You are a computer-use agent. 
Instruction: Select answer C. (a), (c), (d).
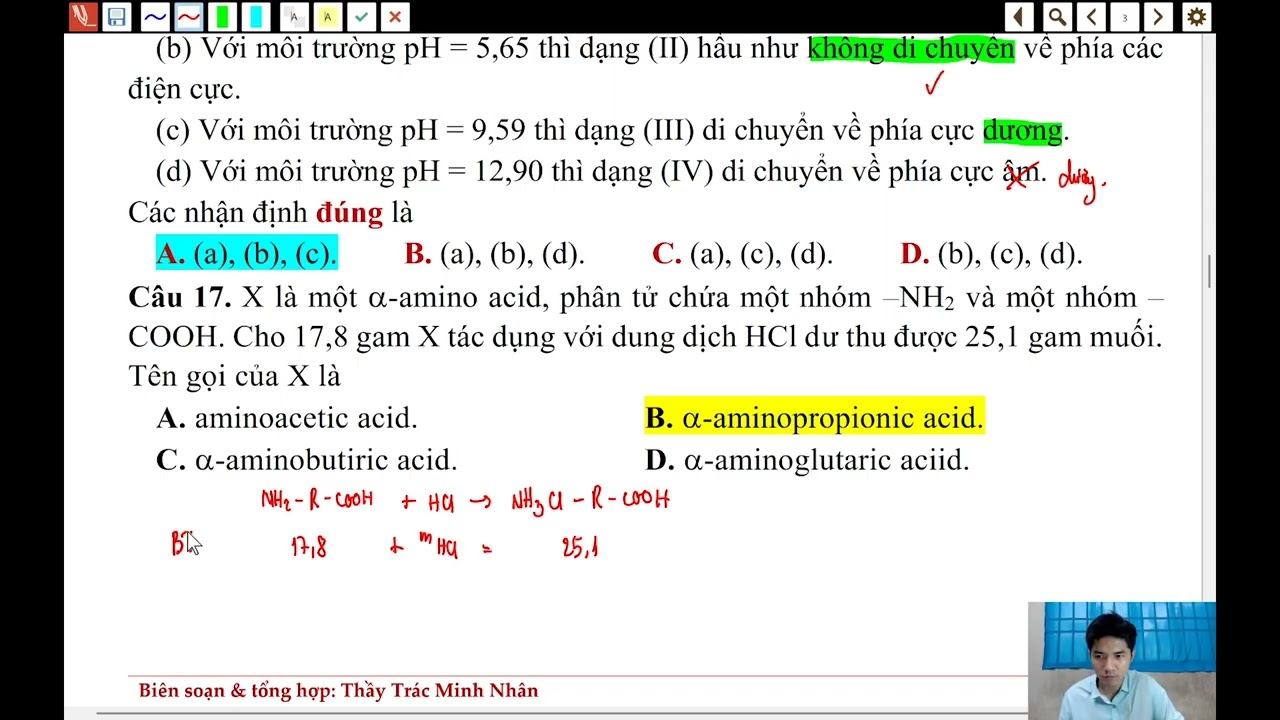coord(742,254)
